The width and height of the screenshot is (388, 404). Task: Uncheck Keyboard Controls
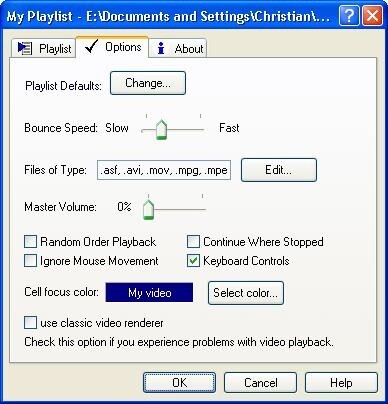pyautogui.click(x=193, y=261)
